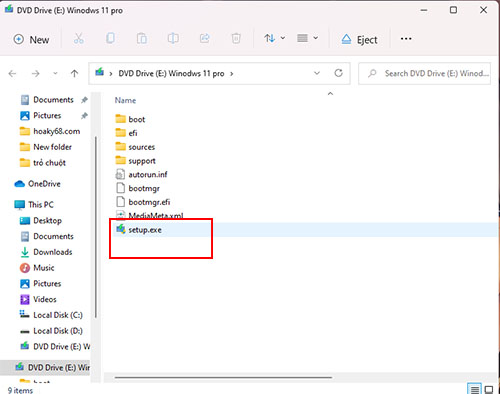The height and width of the screenshot is (394, 500).
Task: Open DVD Drive (E:) under This PC
Action: [x=55, y=347]
